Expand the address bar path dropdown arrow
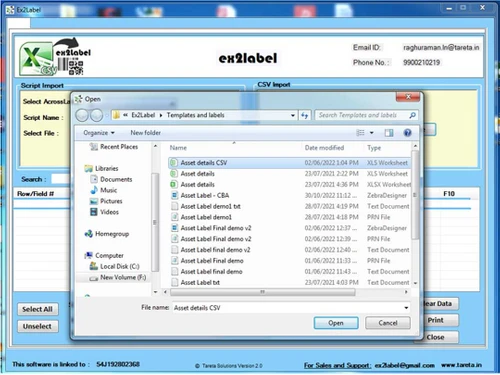 pos(293,115)
